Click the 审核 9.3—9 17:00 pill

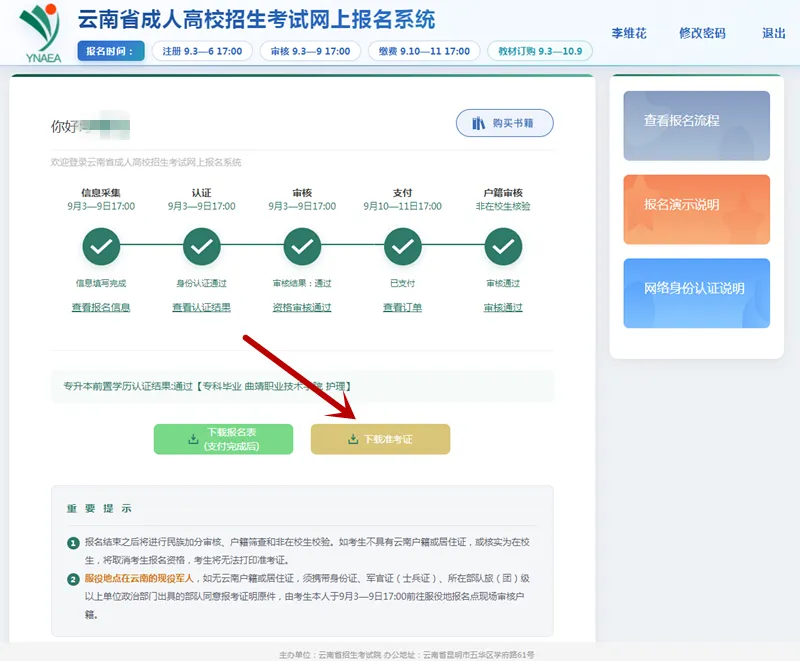pyautogui.click(x=310, y=51)
